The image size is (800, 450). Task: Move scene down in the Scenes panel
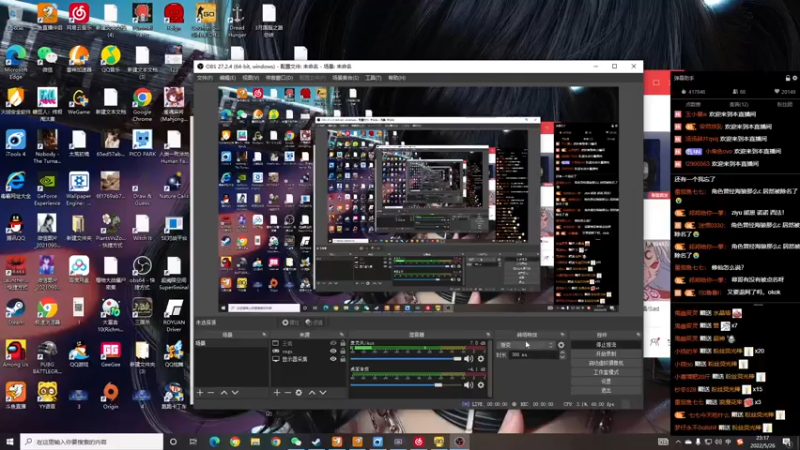pyautogui.click(x=235, y=392)
